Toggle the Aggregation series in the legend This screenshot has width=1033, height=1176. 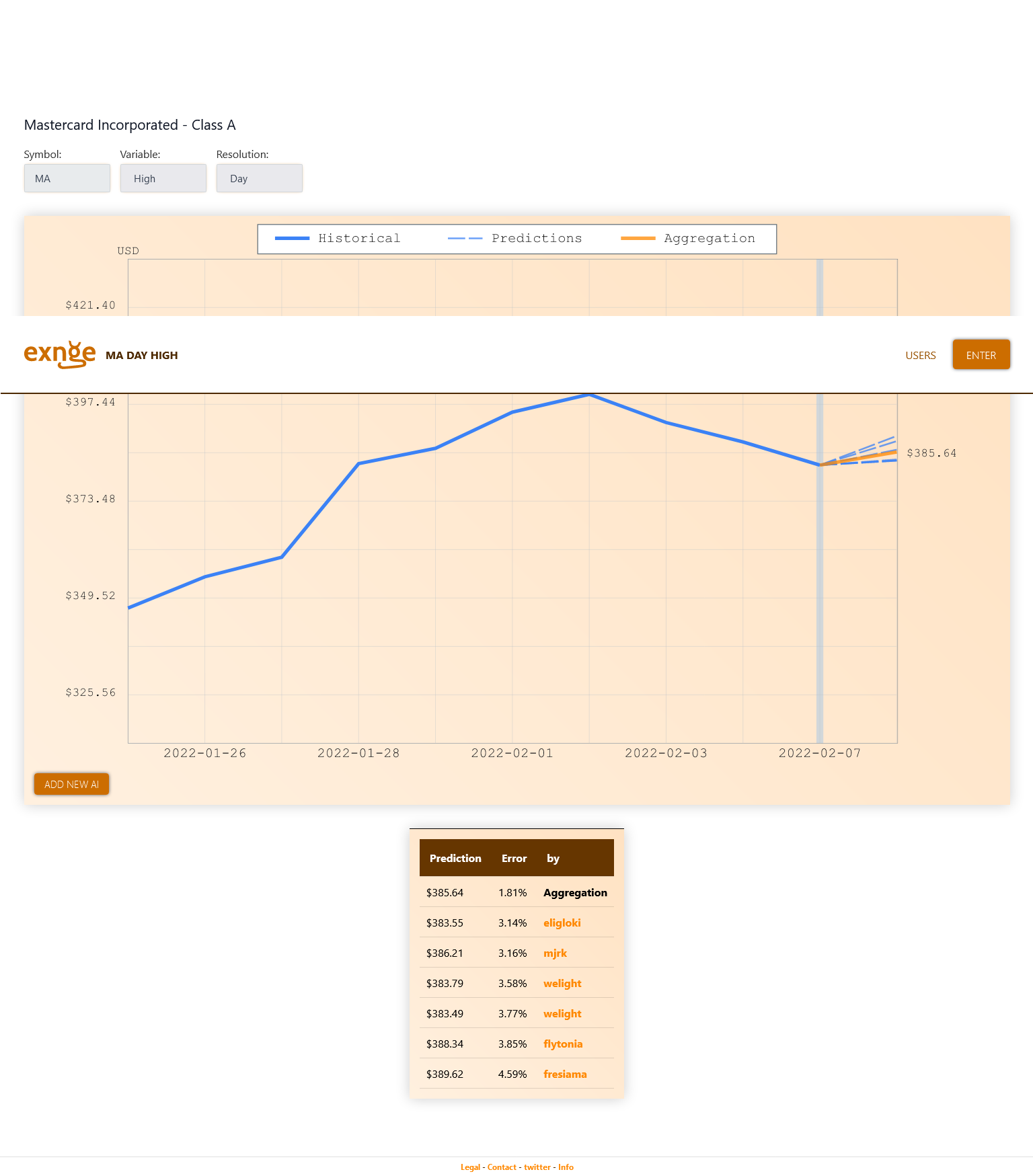[x=688, y=239]
